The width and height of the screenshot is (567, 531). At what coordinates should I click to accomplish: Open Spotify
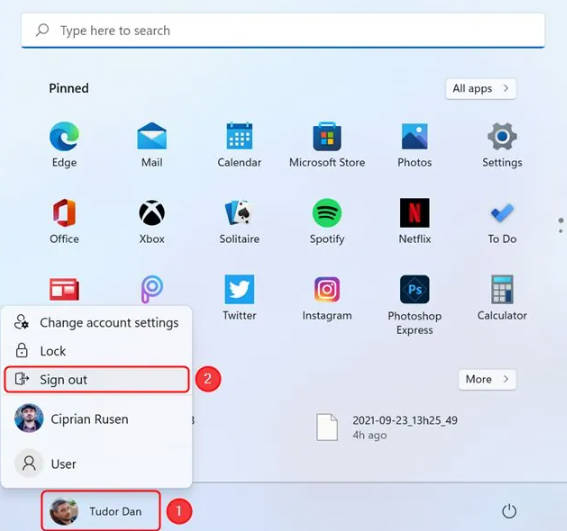point(327,221)
